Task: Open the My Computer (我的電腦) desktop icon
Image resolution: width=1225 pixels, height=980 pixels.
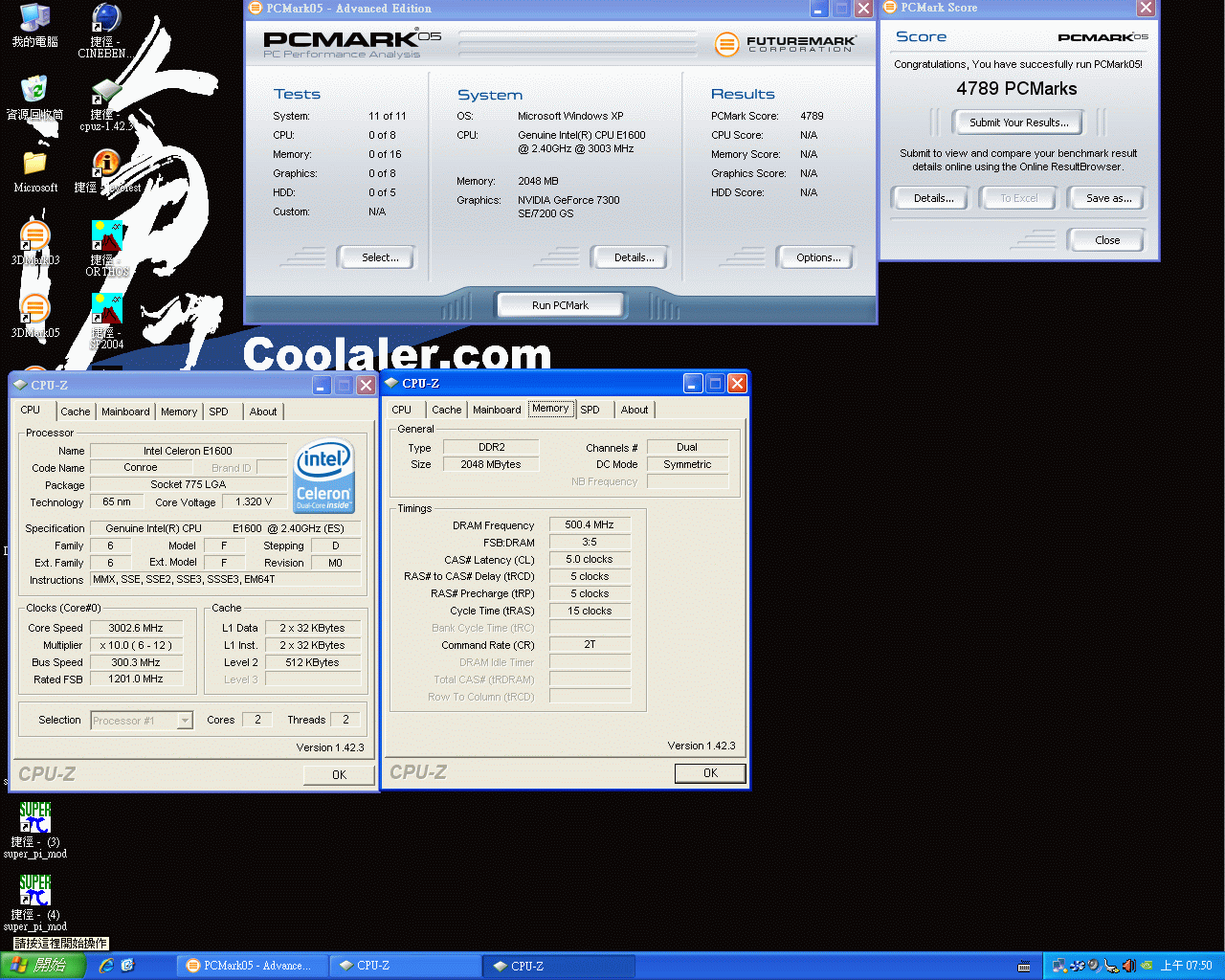Action: [34, 26]
